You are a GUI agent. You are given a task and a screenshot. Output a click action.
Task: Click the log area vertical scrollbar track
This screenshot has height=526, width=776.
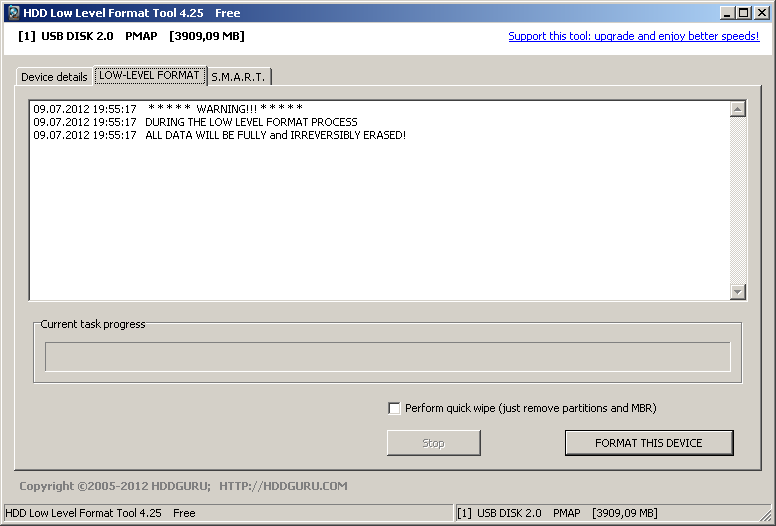[738, 200]
